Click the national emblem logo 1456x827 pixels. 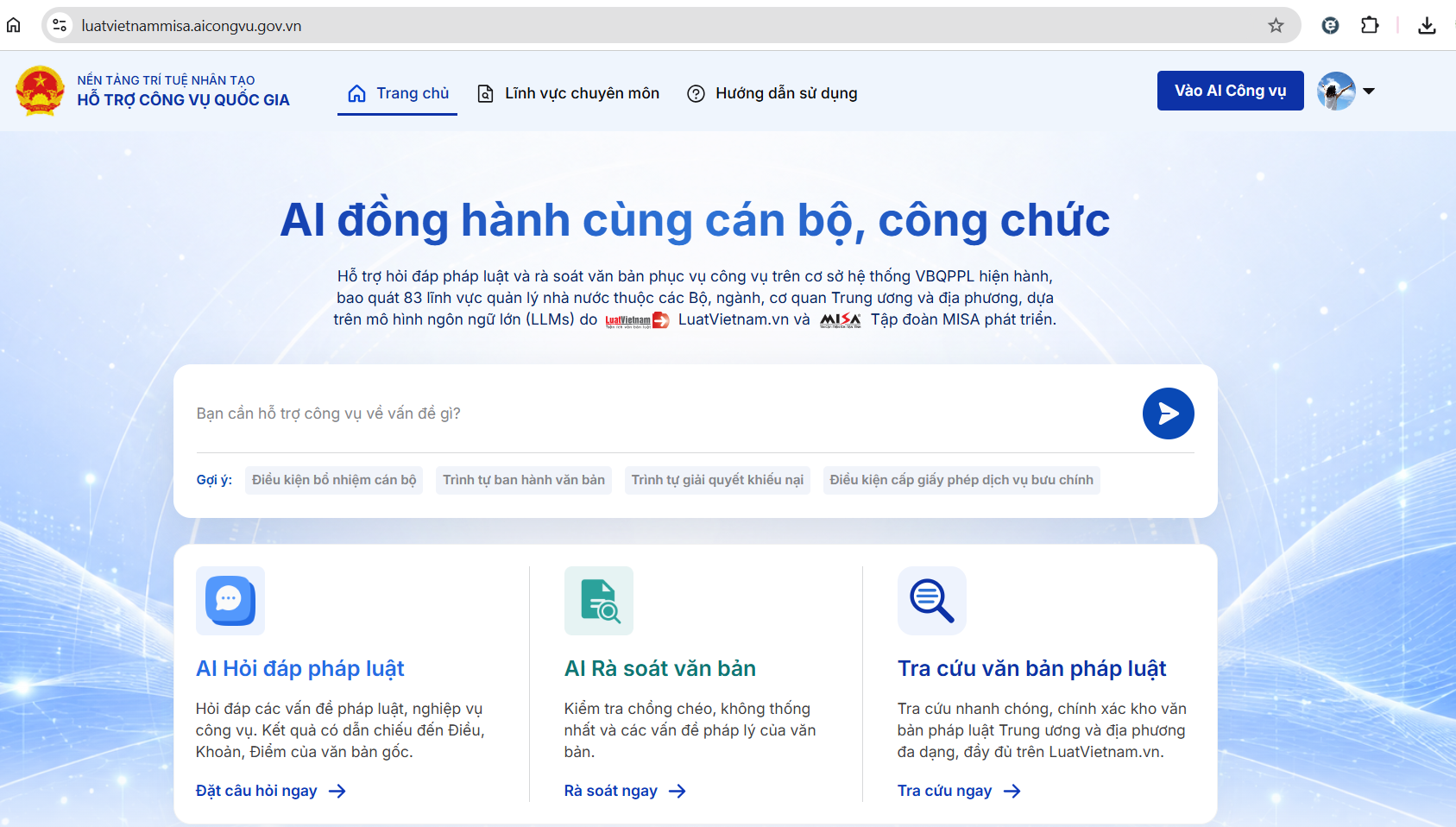pyautogui.click(x=40, y=91)
